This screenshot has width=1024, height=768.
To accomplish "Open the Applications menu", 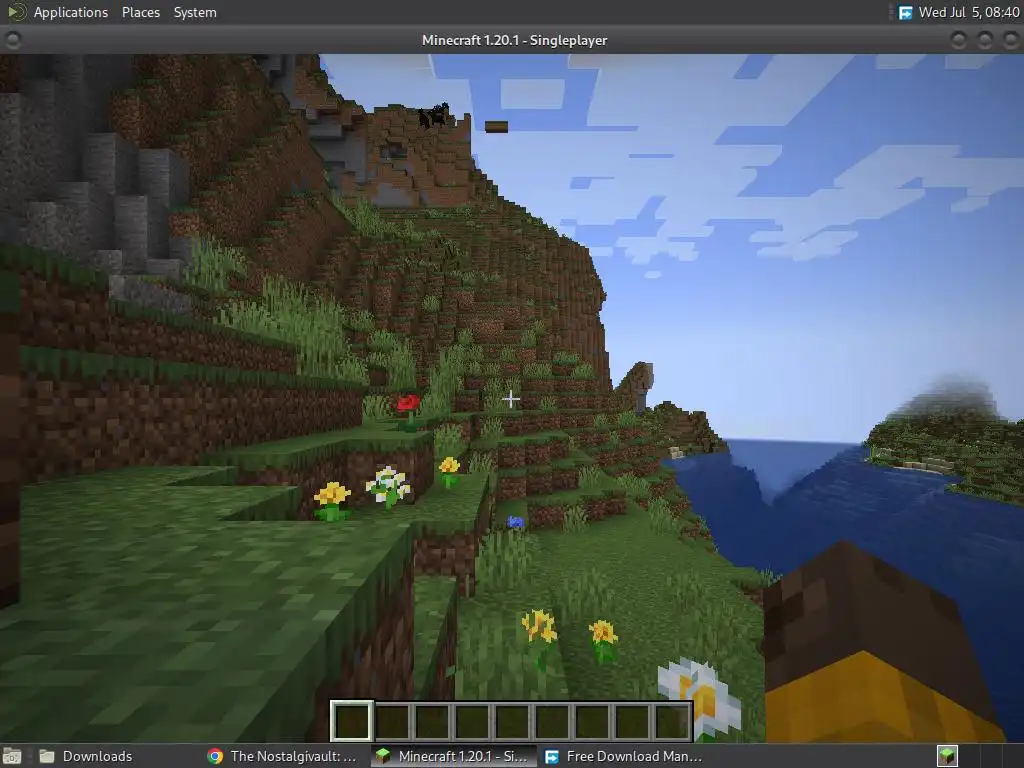I will click(x=71, y=12).
